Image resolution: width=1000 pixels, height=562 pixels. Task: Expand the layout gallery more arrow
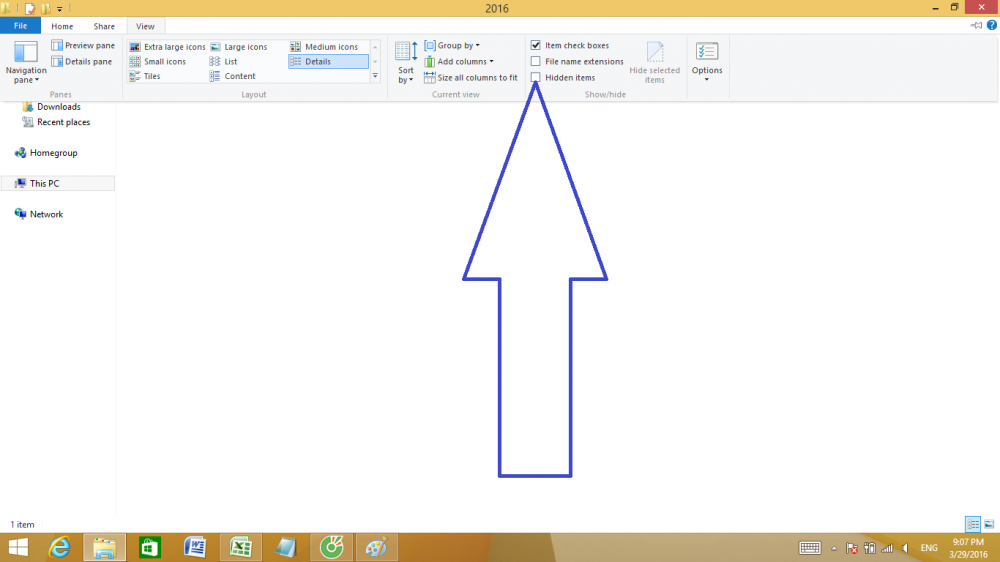[x=375, y=76]
